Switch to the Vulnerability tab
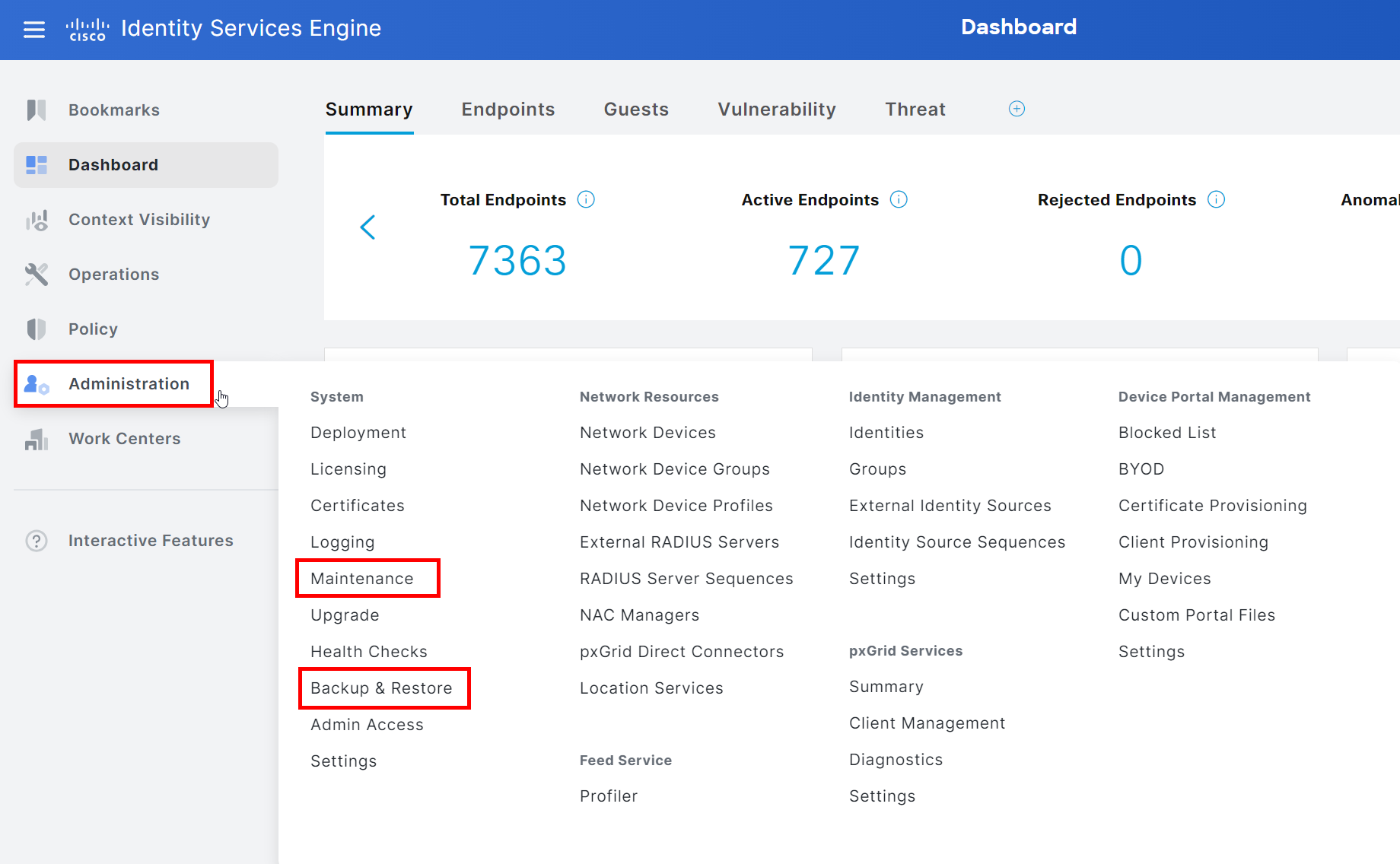 [x=776, y=110]
